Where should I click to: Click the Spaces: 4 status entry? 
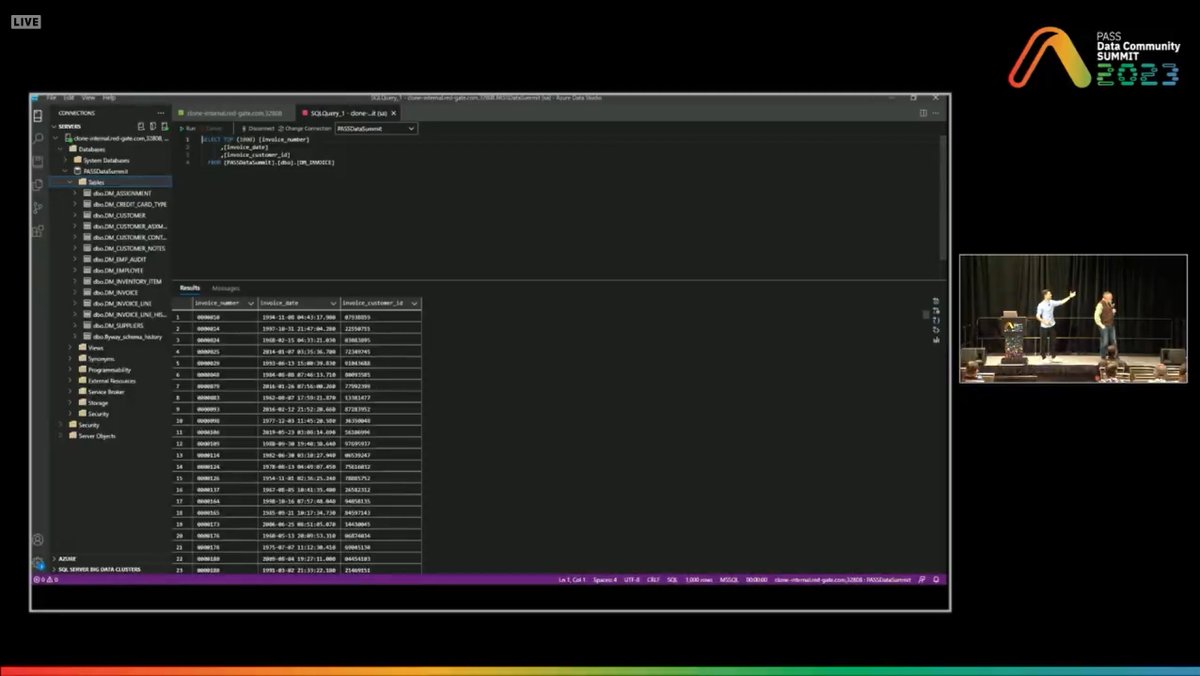(x=604, y=579)
